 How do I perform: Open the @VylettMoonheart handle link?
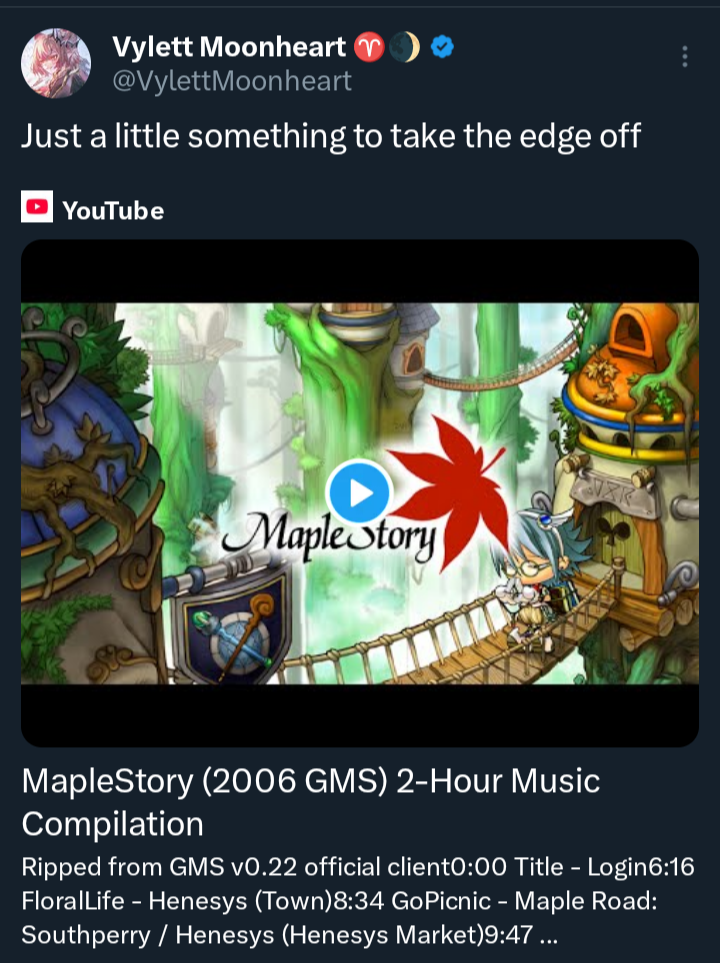232,81
